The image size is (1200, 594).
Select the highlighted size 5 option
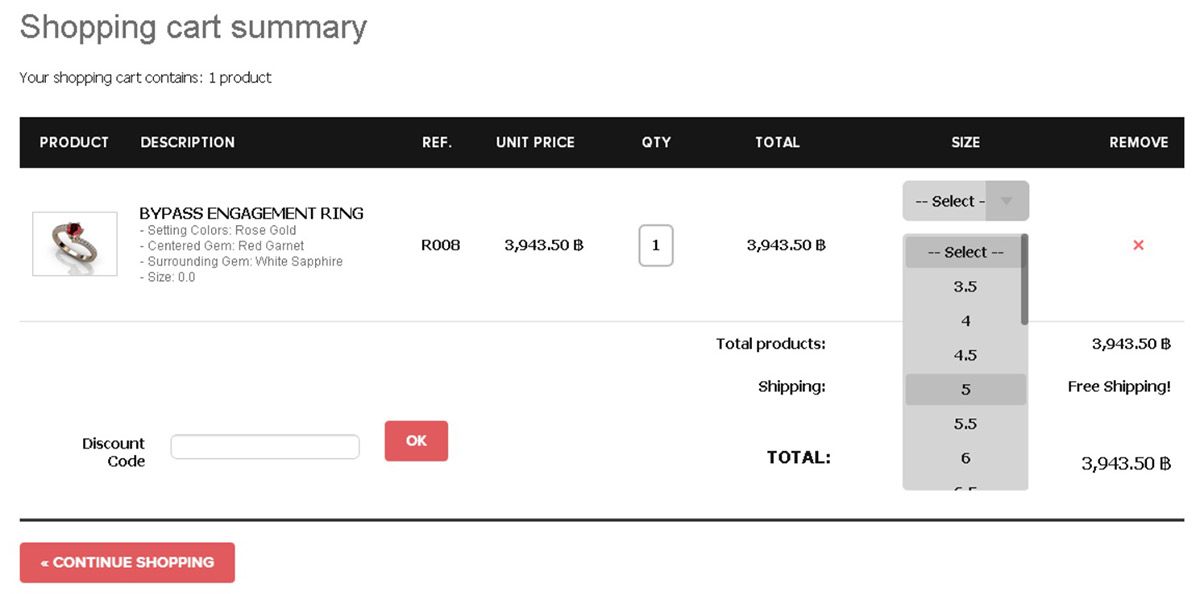pos(965,389)
